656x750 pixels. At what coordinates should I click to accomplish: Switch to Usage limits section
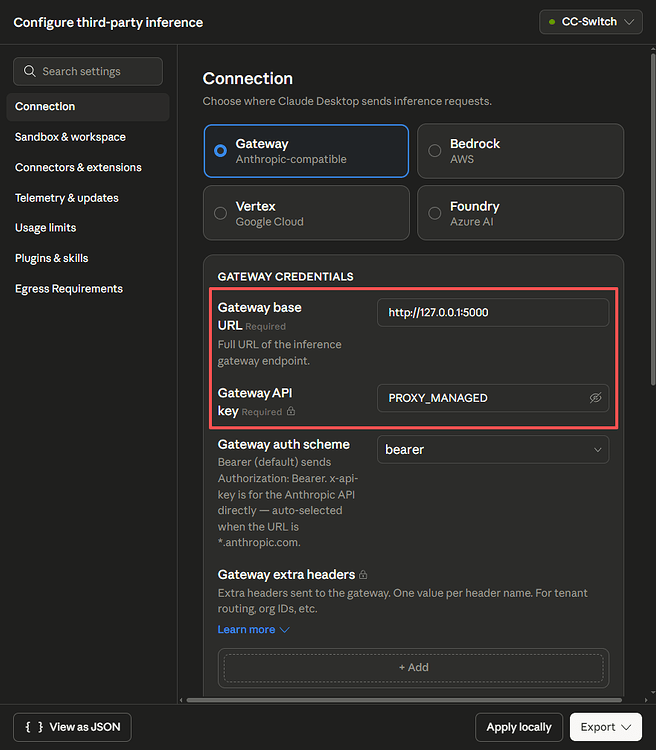click(x=46, y=228)
